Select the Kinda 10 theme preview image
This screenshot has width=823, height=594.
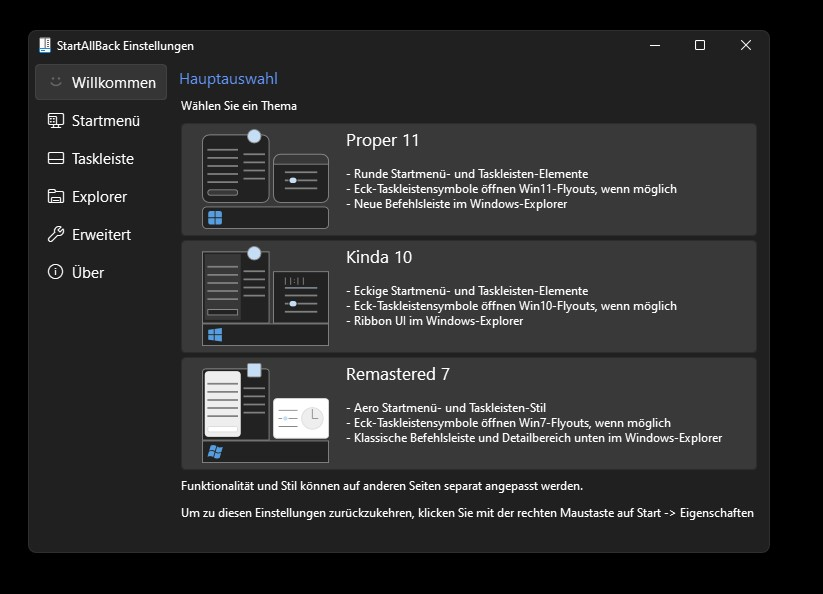coord(265,296)
